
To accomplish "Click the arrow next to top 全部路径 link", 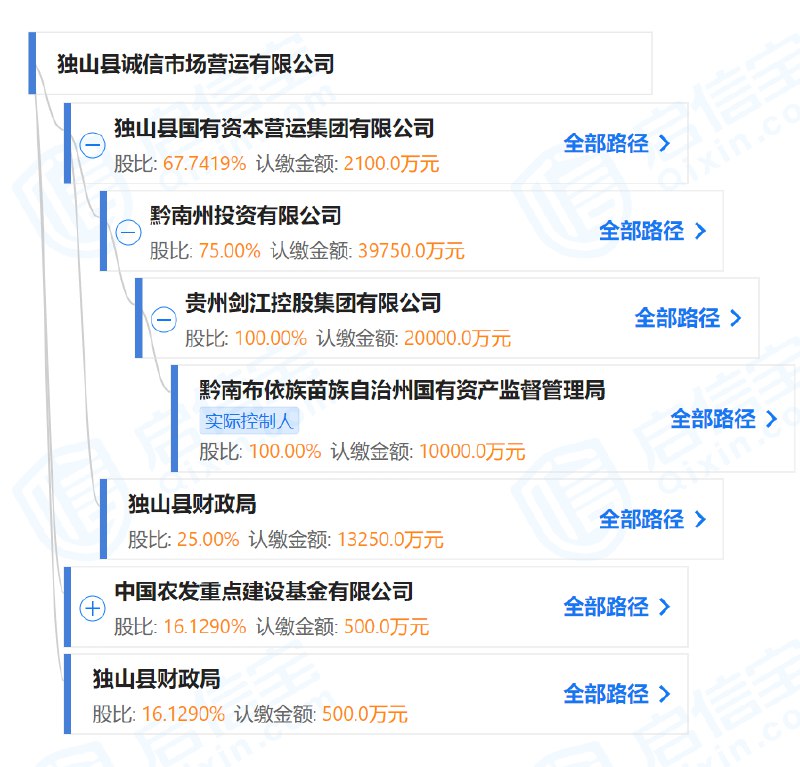I will coord(666,142).
